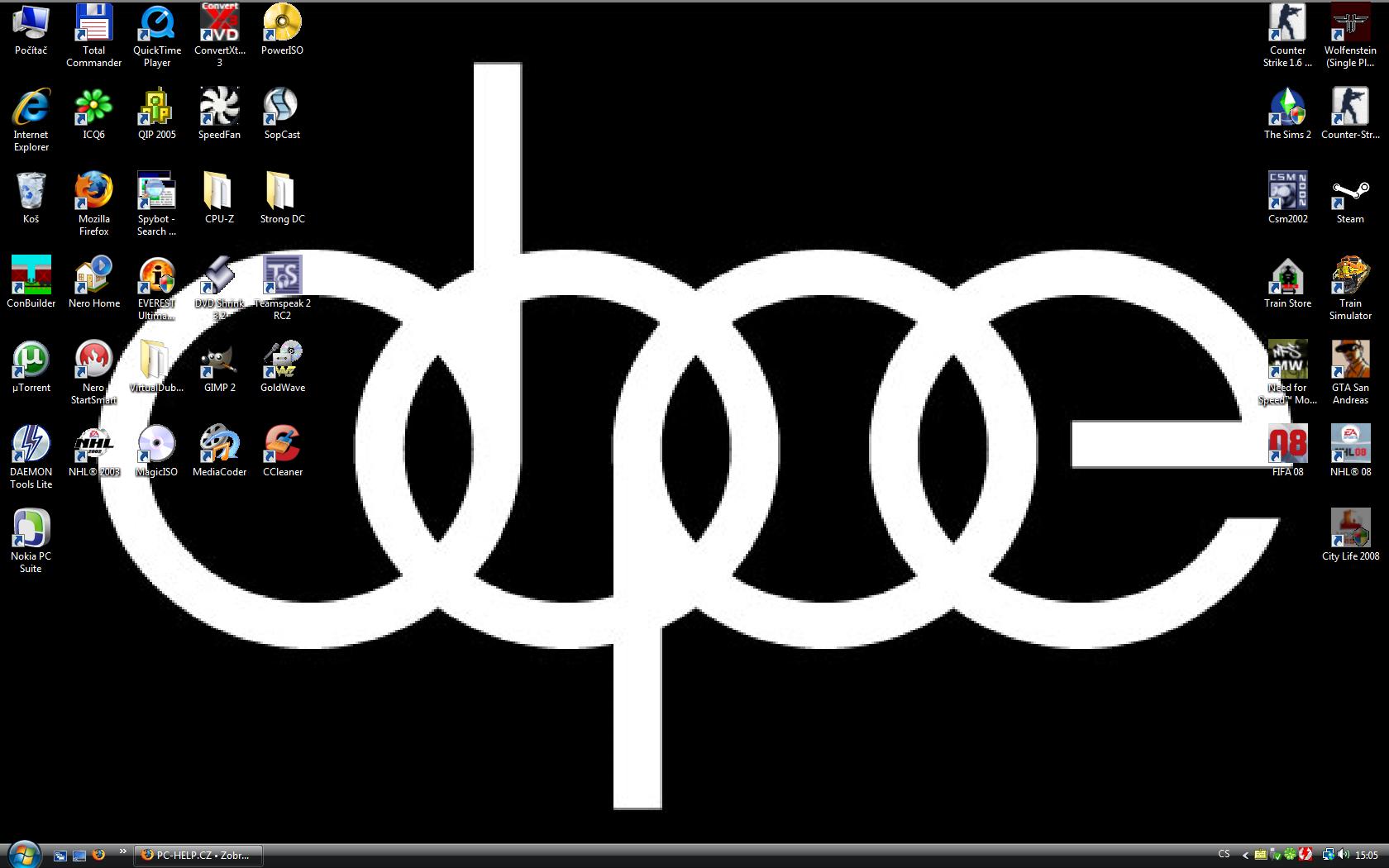Open ICQ from the system tray

(x=1290, y=856)
